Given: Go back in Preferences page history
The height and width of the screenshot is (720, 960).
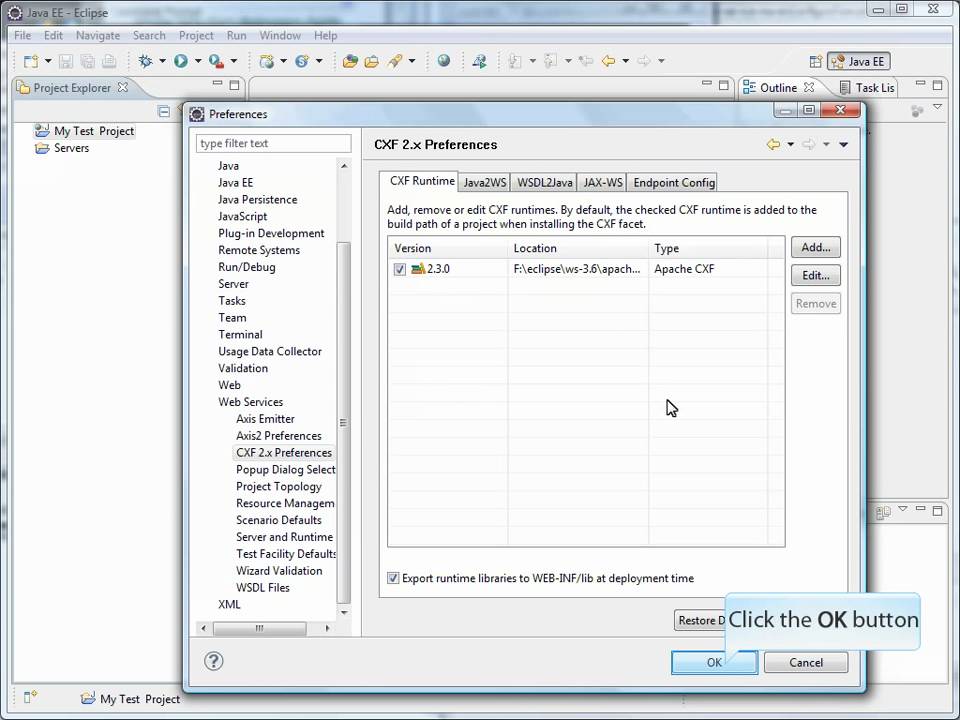Looking at the screenshot, I should coord(773,144).
